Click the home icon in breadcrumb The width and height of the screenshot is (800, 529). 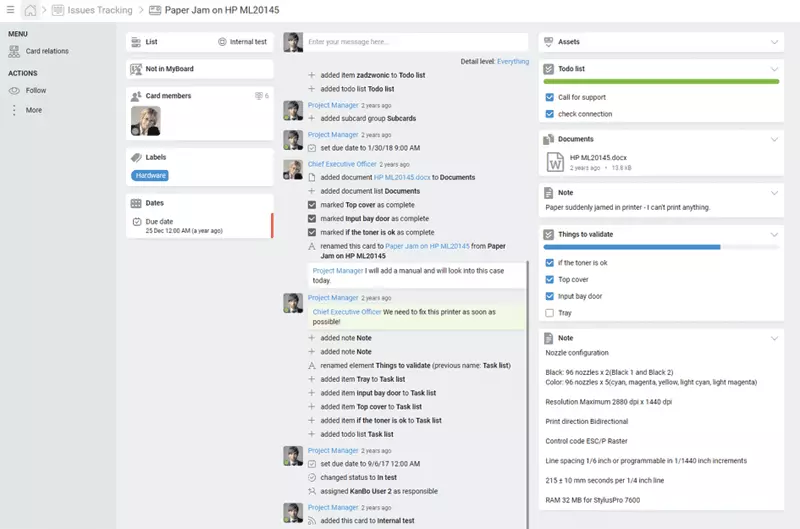point(31,10)
